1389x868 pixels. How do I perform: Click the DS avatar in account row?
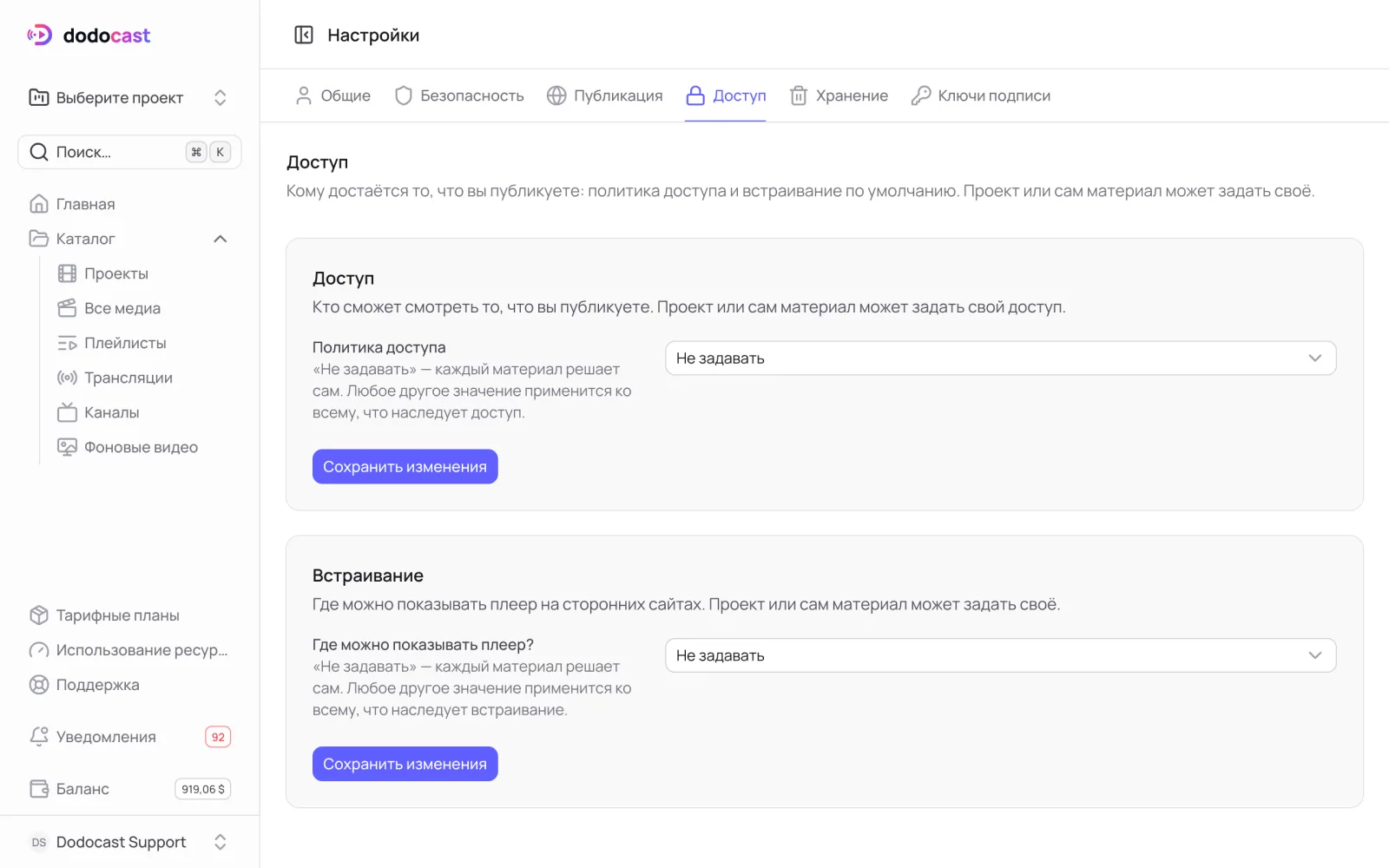39,842
